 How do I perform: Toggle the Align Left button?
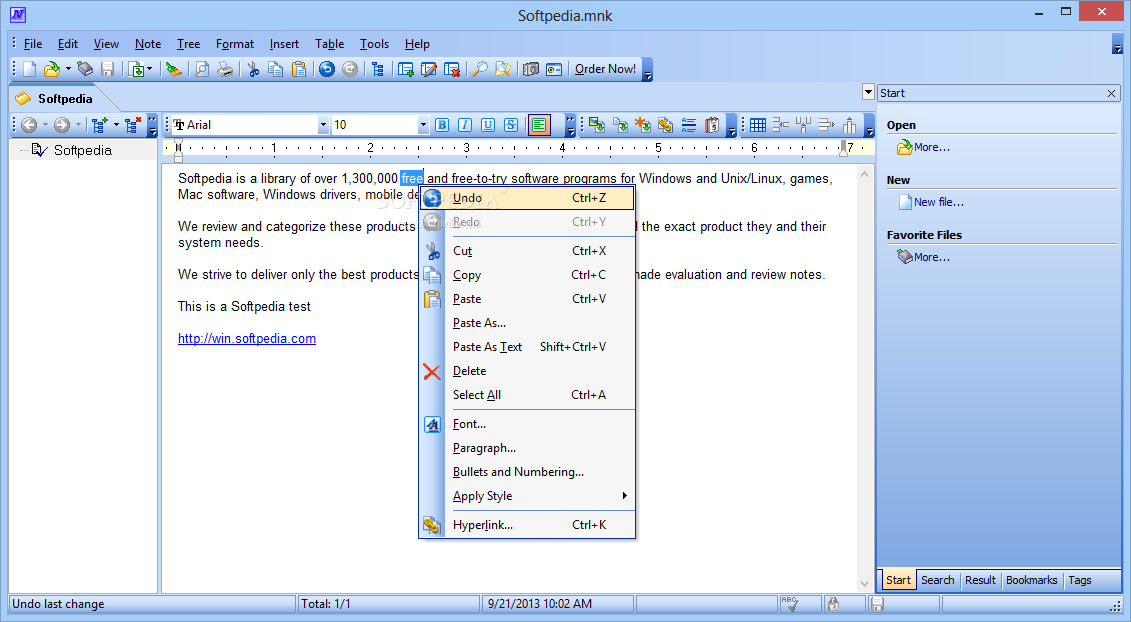(539, 126)
